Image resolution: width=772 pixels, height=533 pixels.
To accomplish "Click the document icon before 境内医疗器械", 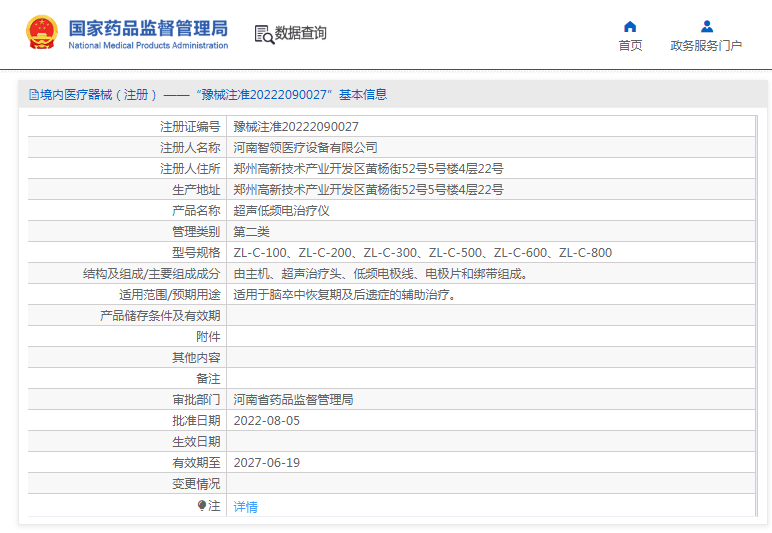I will click(33, 94).
